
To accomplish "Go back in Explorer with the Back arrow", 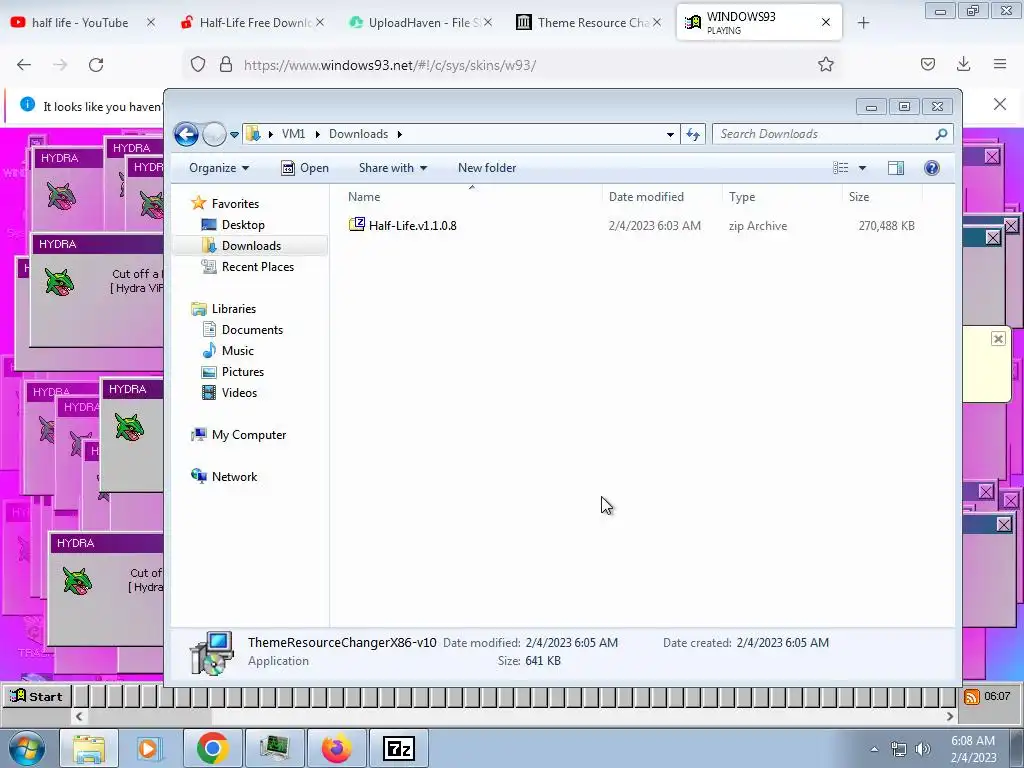I will (x=186, y=135).
